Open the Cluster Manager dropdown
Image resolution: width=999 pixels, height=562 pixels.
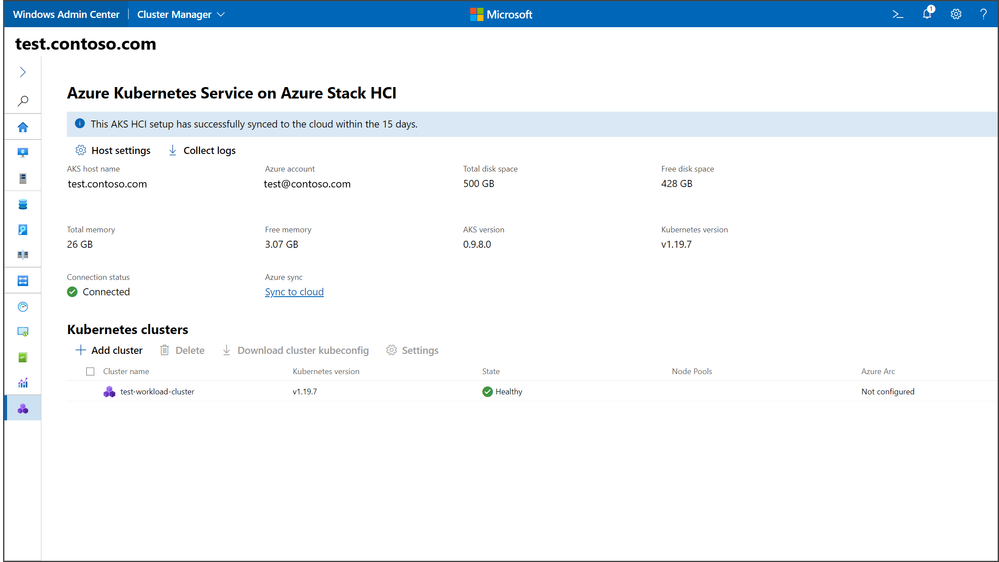[x=181, y=14]
